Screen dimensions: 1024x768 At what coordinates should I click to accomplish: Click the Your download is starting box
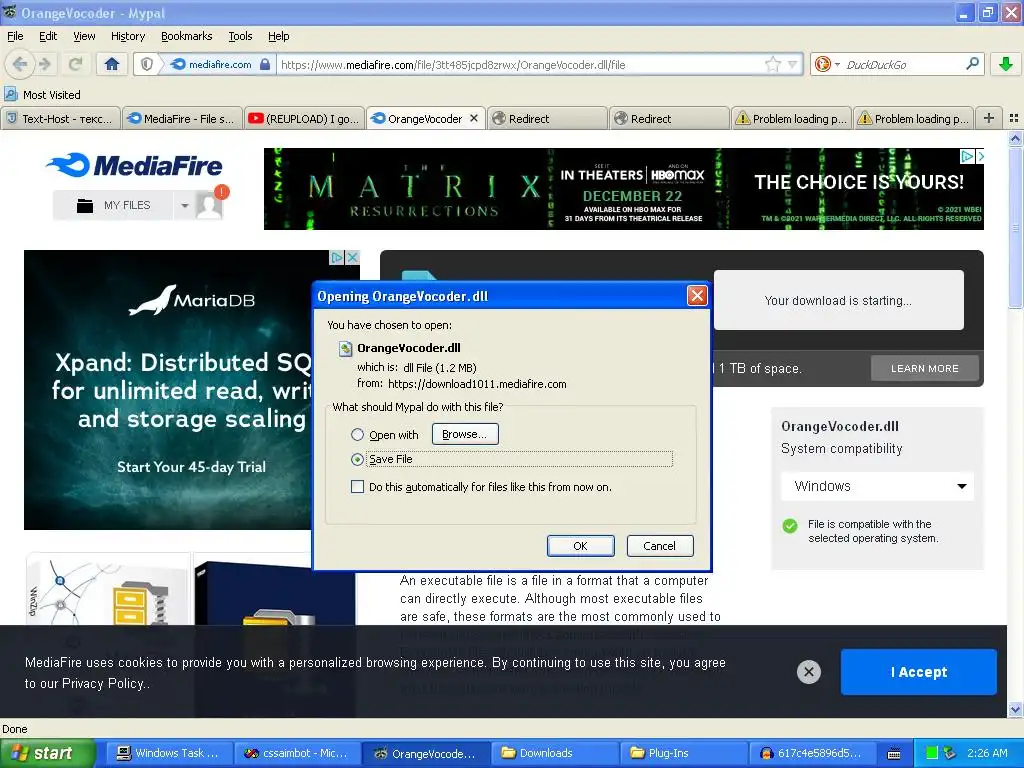pos(838,300)
